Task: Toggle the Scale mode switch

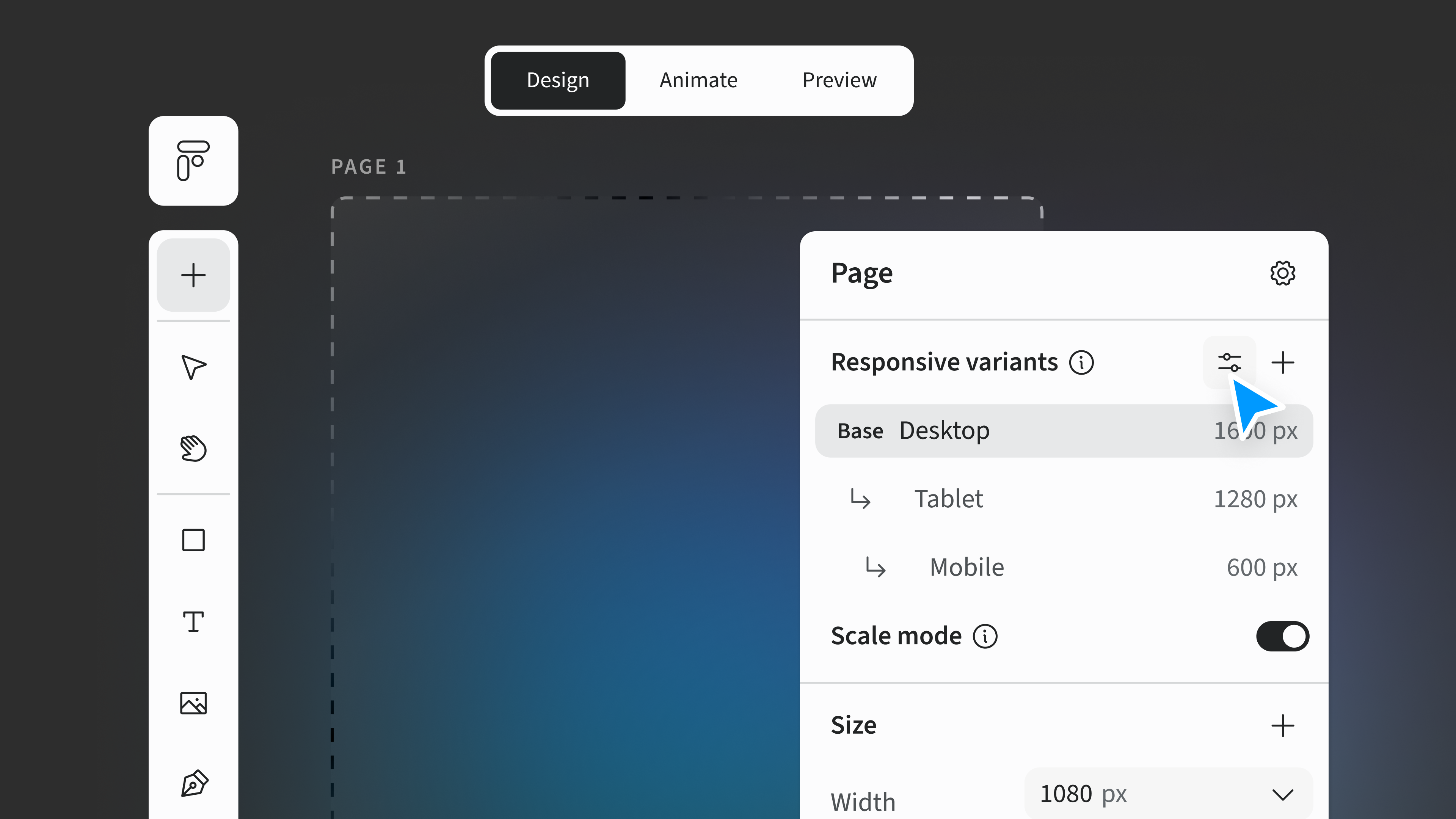Action: coord(1282,637)
